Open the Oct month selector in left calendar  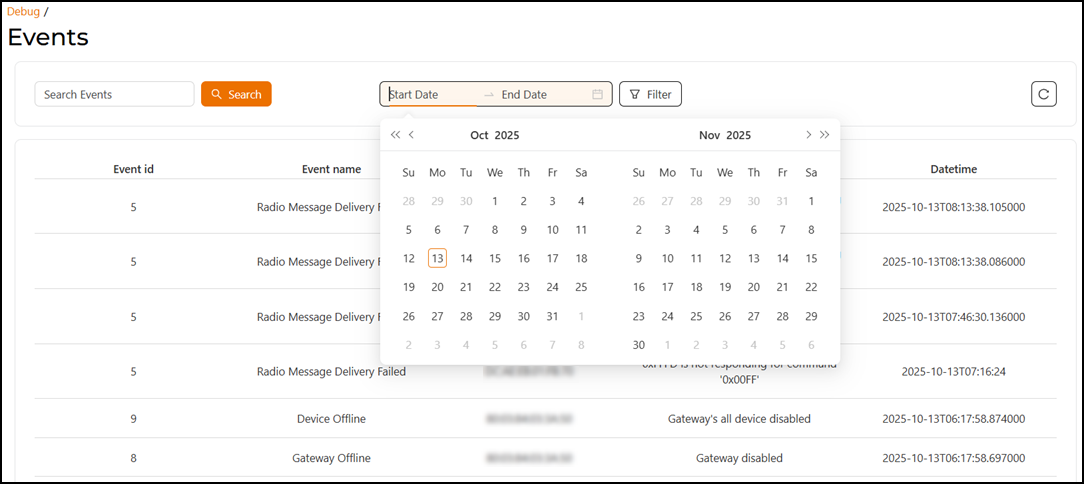(x=480, y=136)
